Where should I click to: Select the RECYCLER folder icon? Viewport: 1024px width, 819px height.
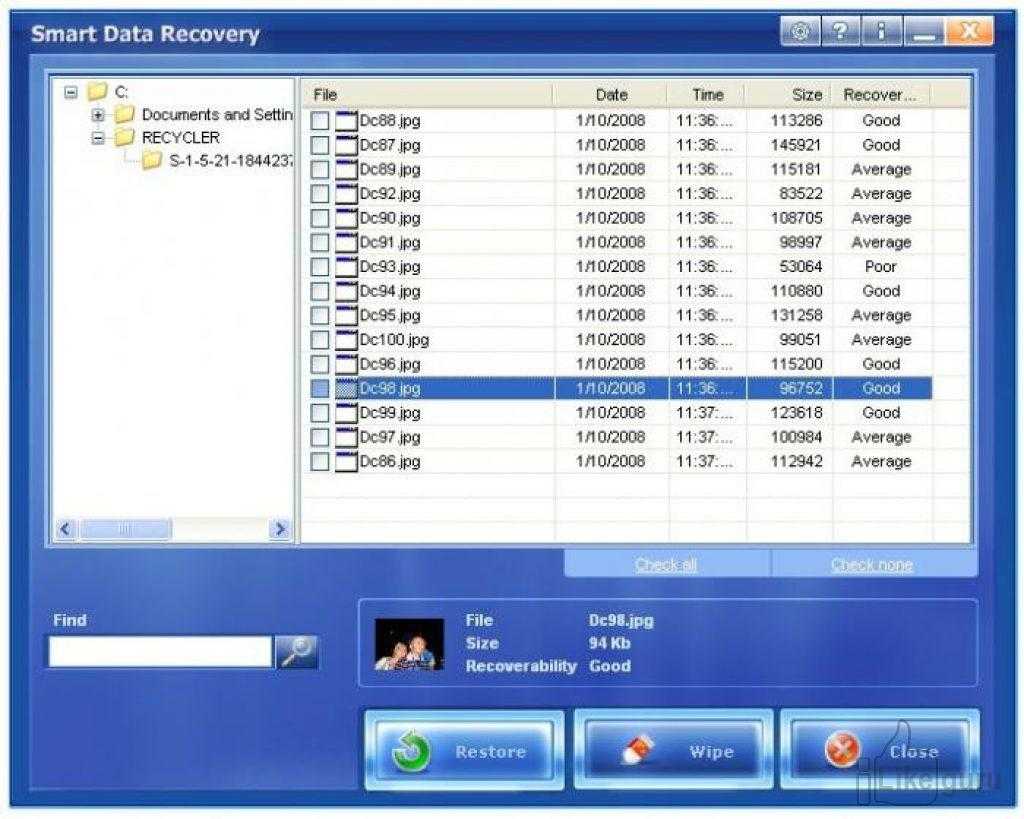124,138
